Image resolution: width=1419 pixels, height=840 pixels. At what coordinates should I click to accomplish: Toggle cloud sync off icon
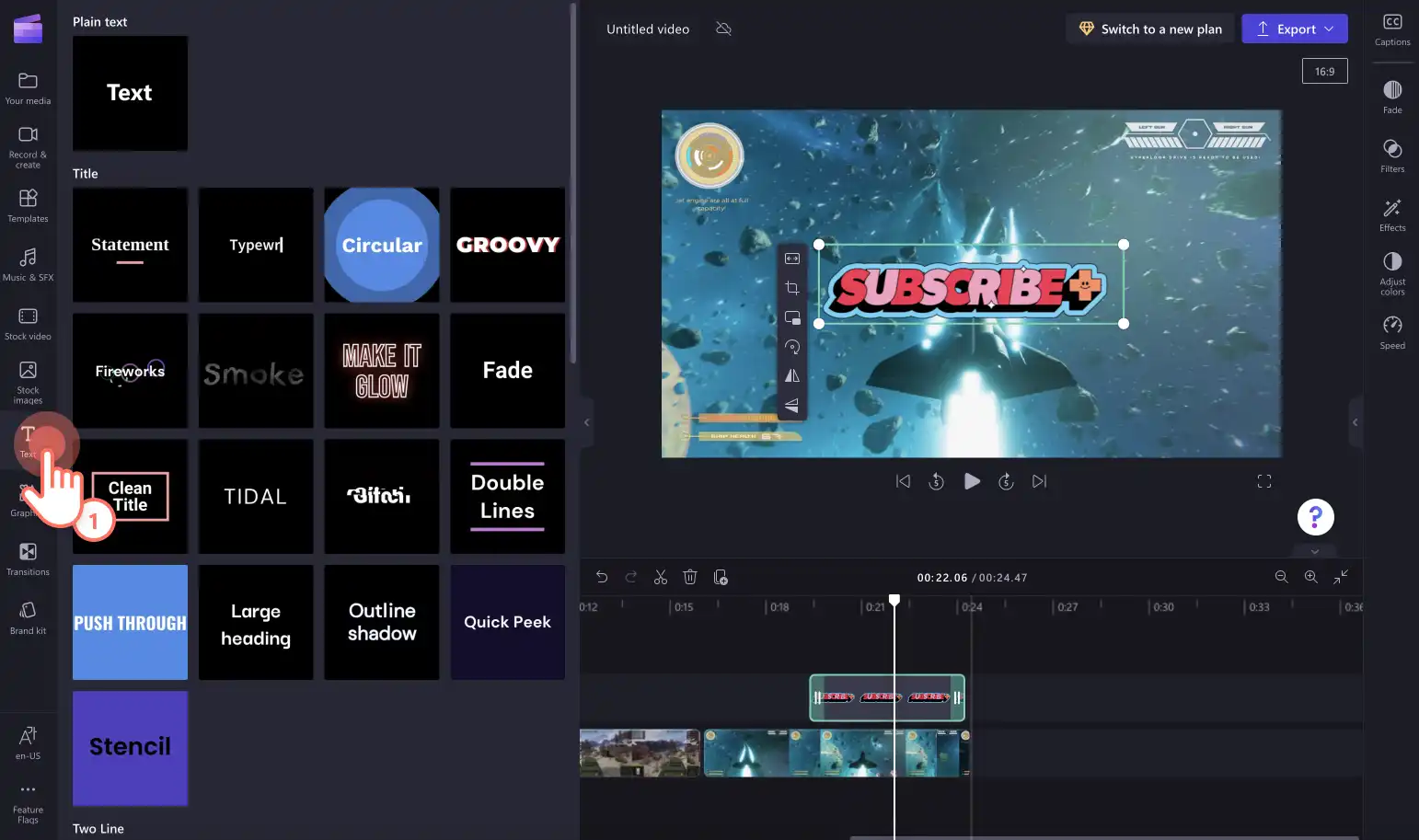pos(724,29)
